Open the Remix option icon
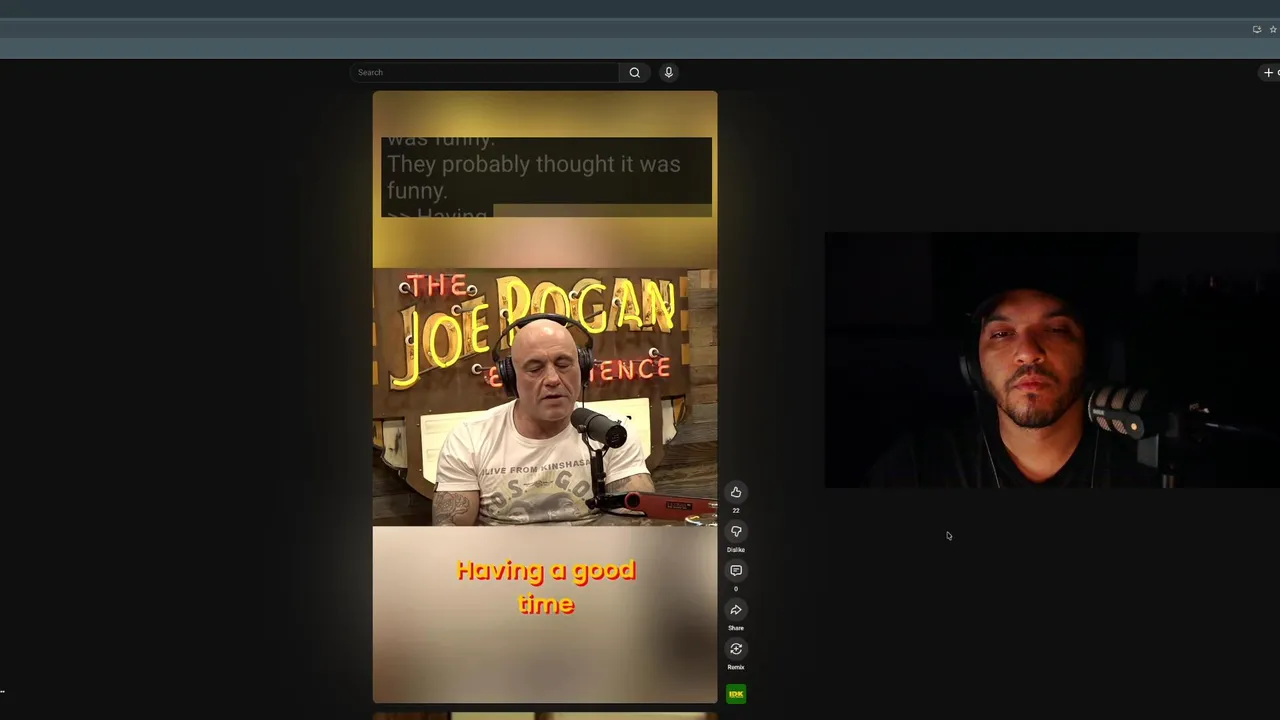1280x720 pixels. coord(736,649)
